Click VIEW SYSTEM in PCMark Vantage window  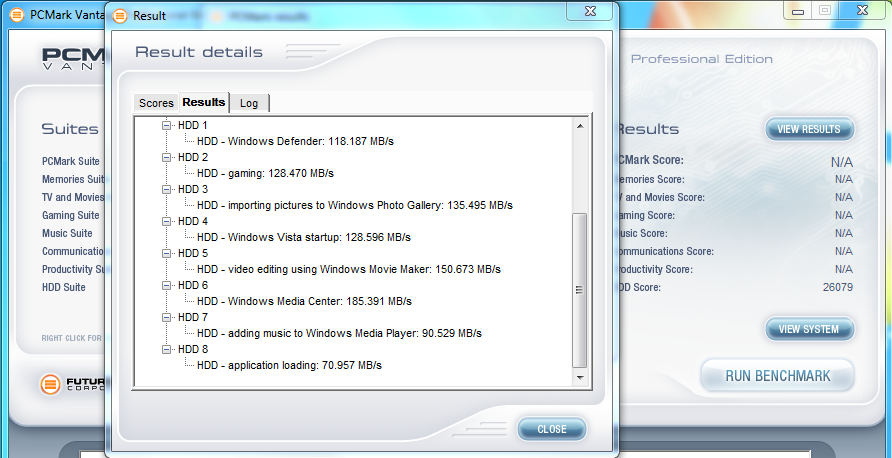click(809, 329)
